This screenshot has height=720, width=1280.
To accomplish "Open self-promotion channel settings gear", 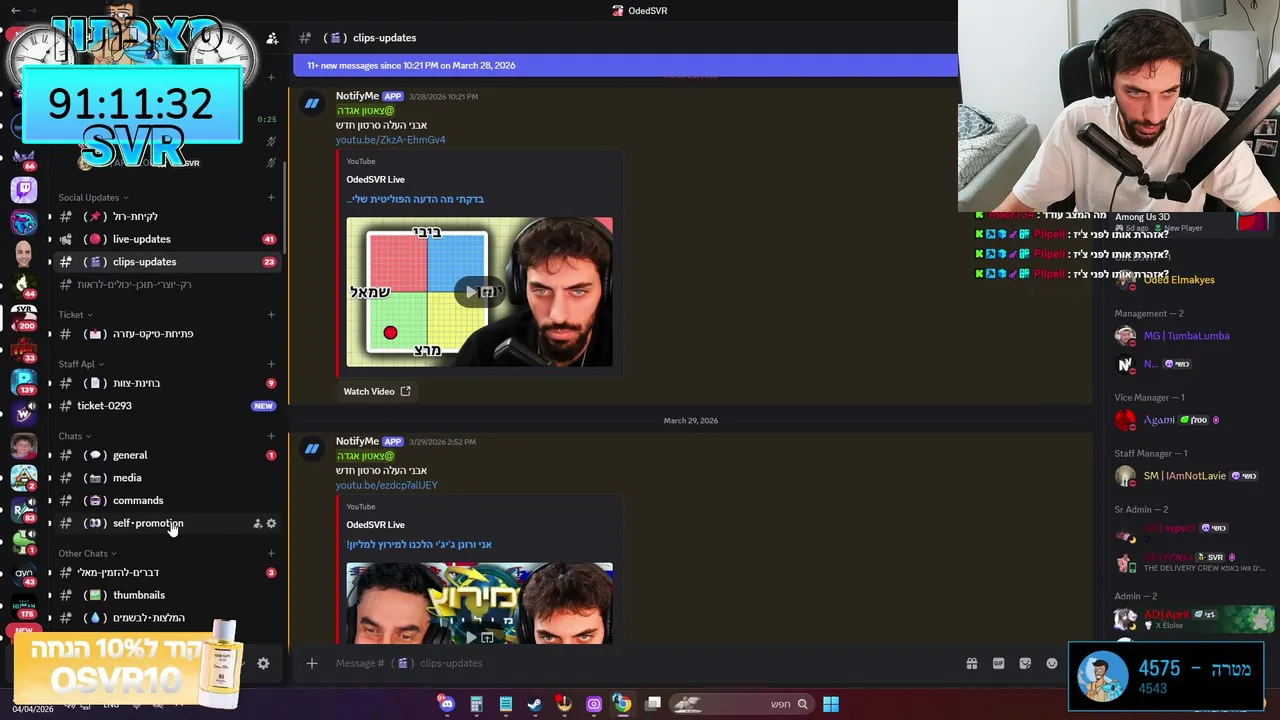I will point(271,523).
